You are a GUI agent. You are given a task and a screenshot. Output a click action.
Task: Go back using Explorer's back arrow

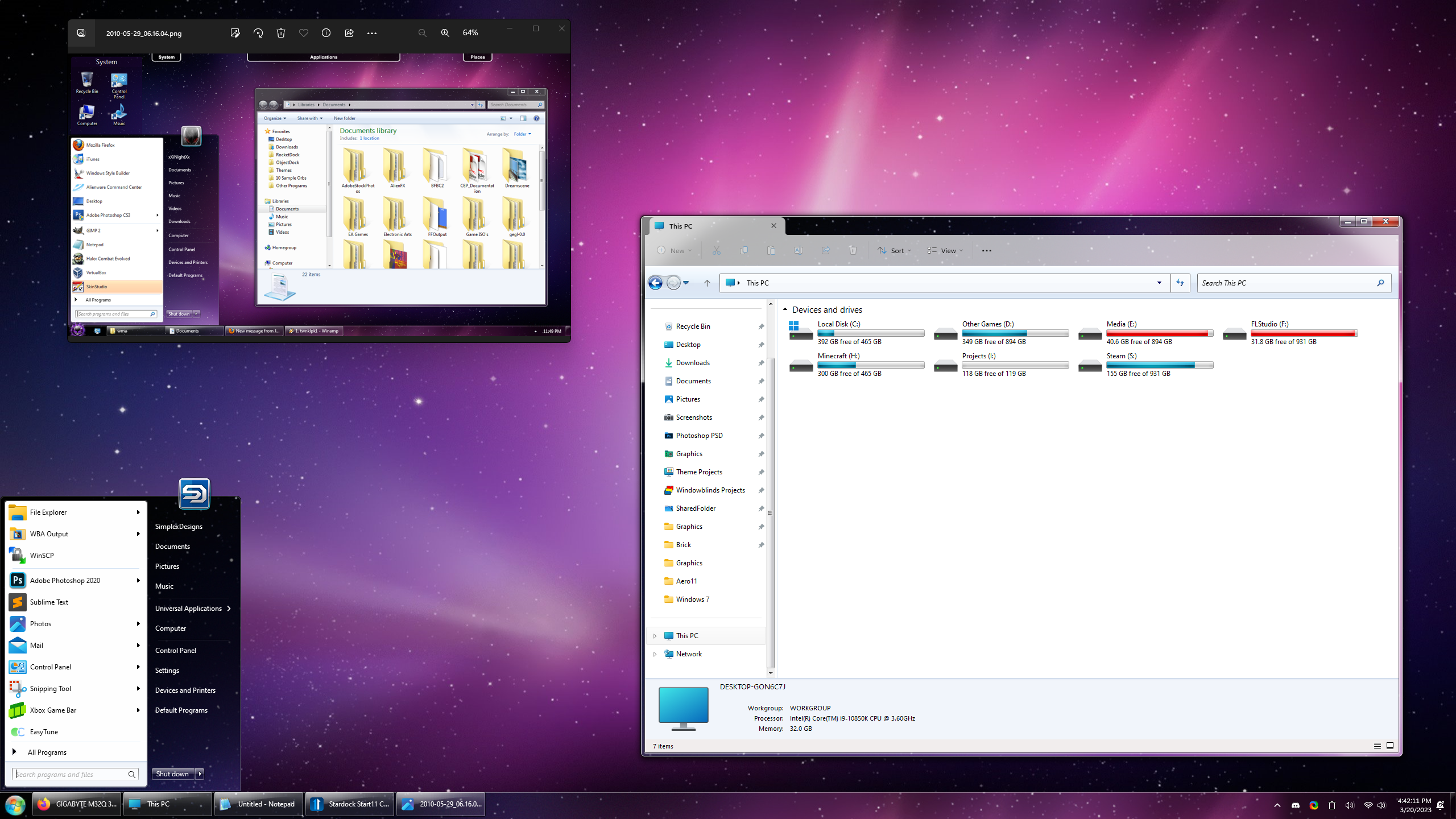(656, 283)
